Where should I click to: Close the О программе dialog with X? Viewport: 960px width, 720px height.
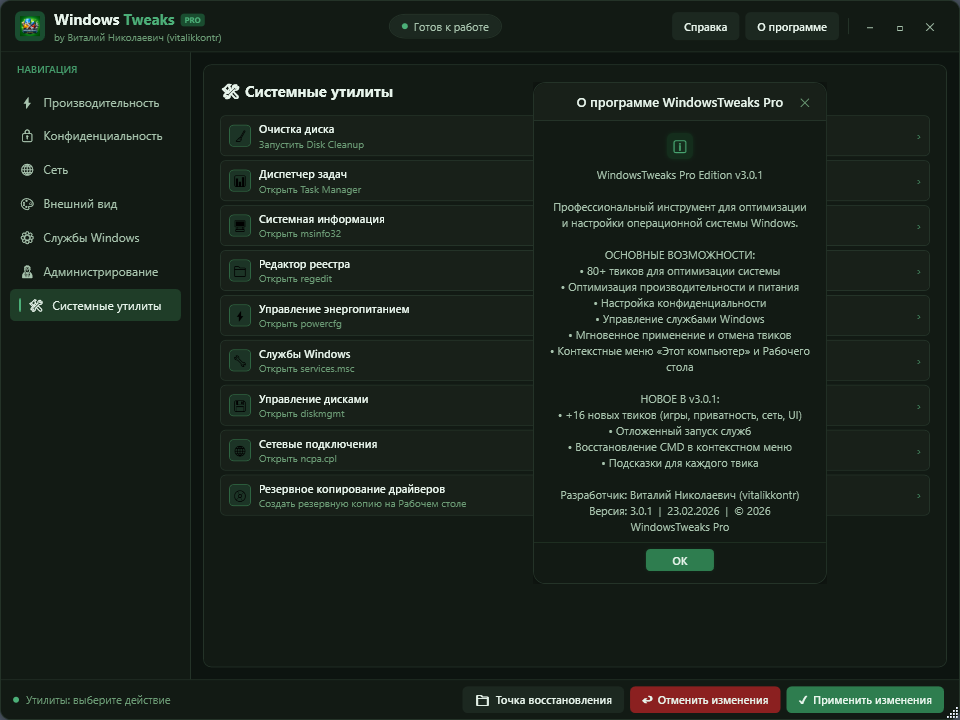804,103
